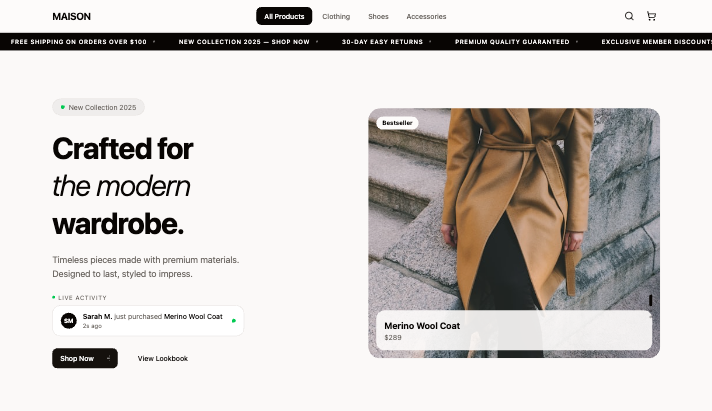Image resolution: width=712 pixels, height=411 pixels.
Task: Click the SM avatar in activity card
Action: coord(69,321)
